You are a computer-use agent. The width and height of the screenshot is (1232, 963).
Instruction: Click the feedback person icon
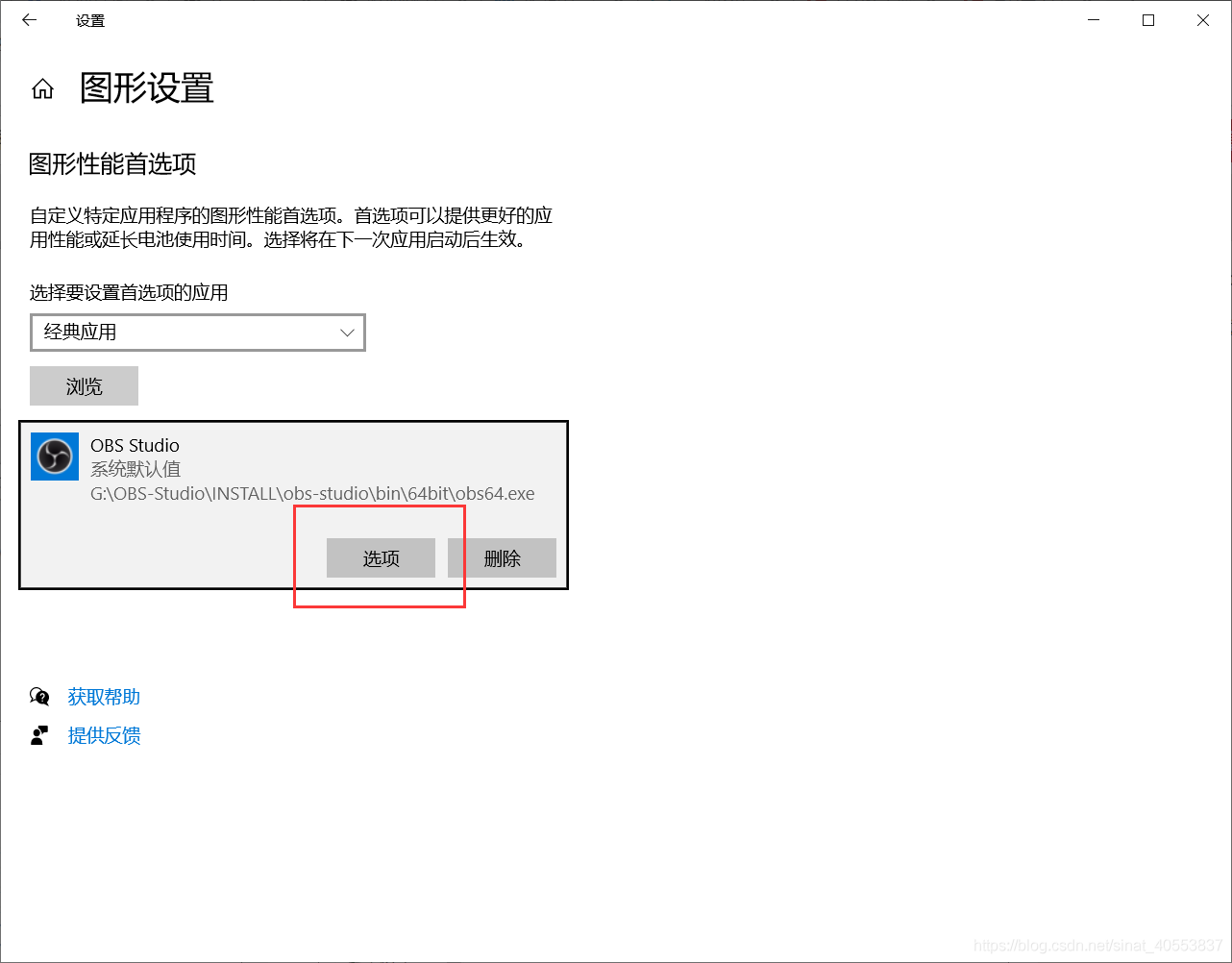39,735
